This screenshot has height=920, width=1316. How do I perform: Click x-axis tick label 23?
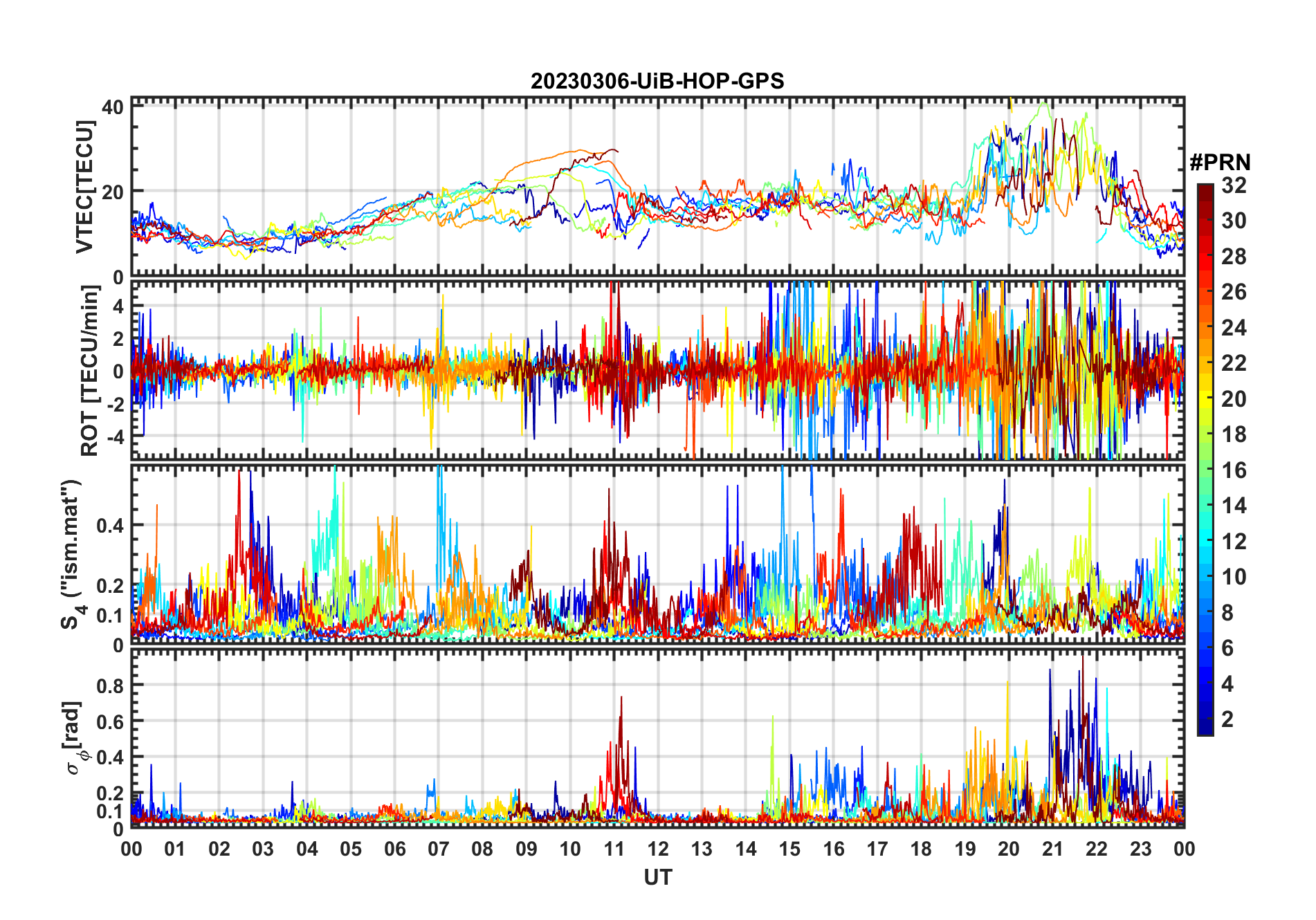click(x=1140, y=849)
